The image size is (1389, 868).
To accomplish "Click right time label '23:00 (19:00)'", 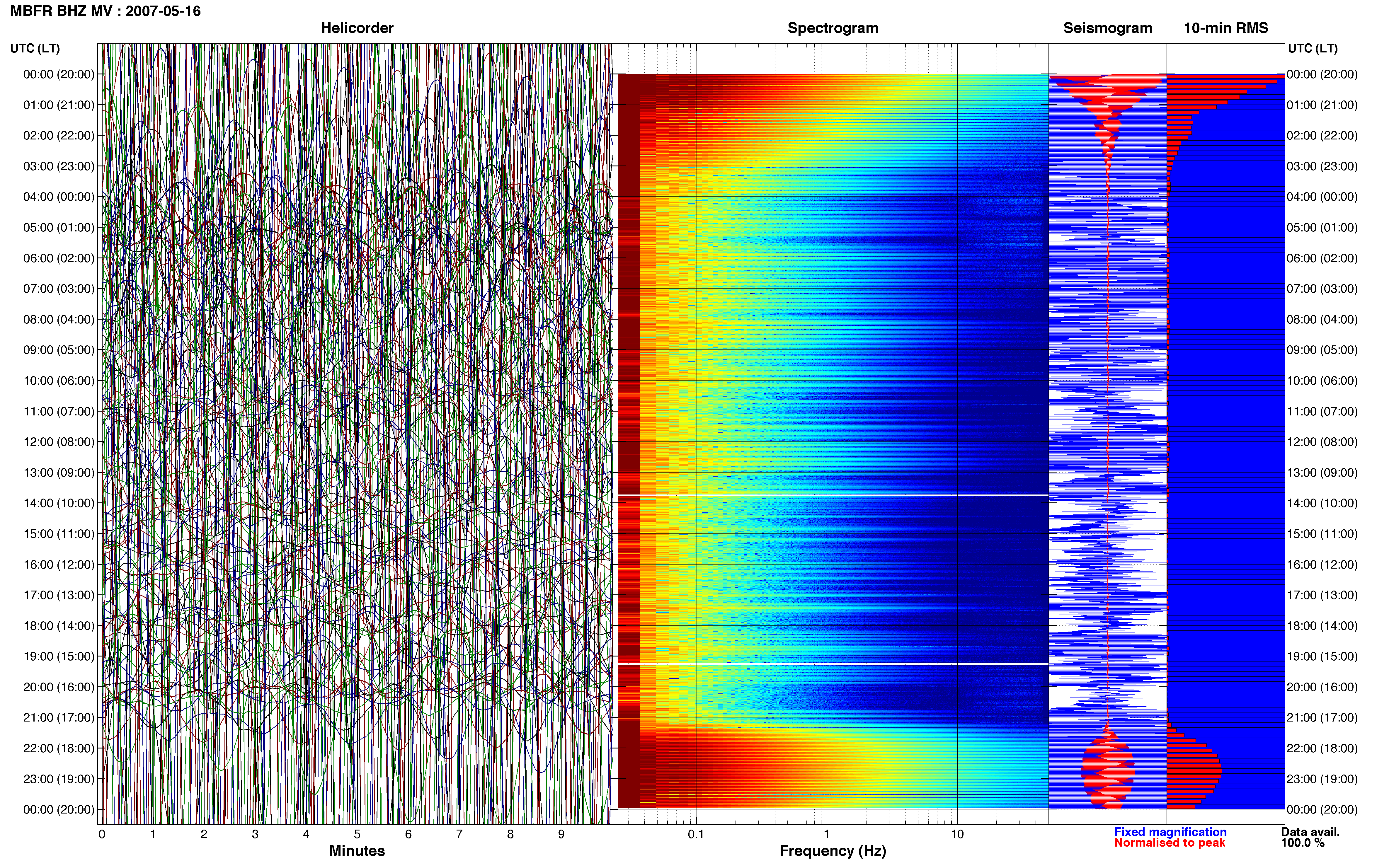I will tap(1322, 779).
